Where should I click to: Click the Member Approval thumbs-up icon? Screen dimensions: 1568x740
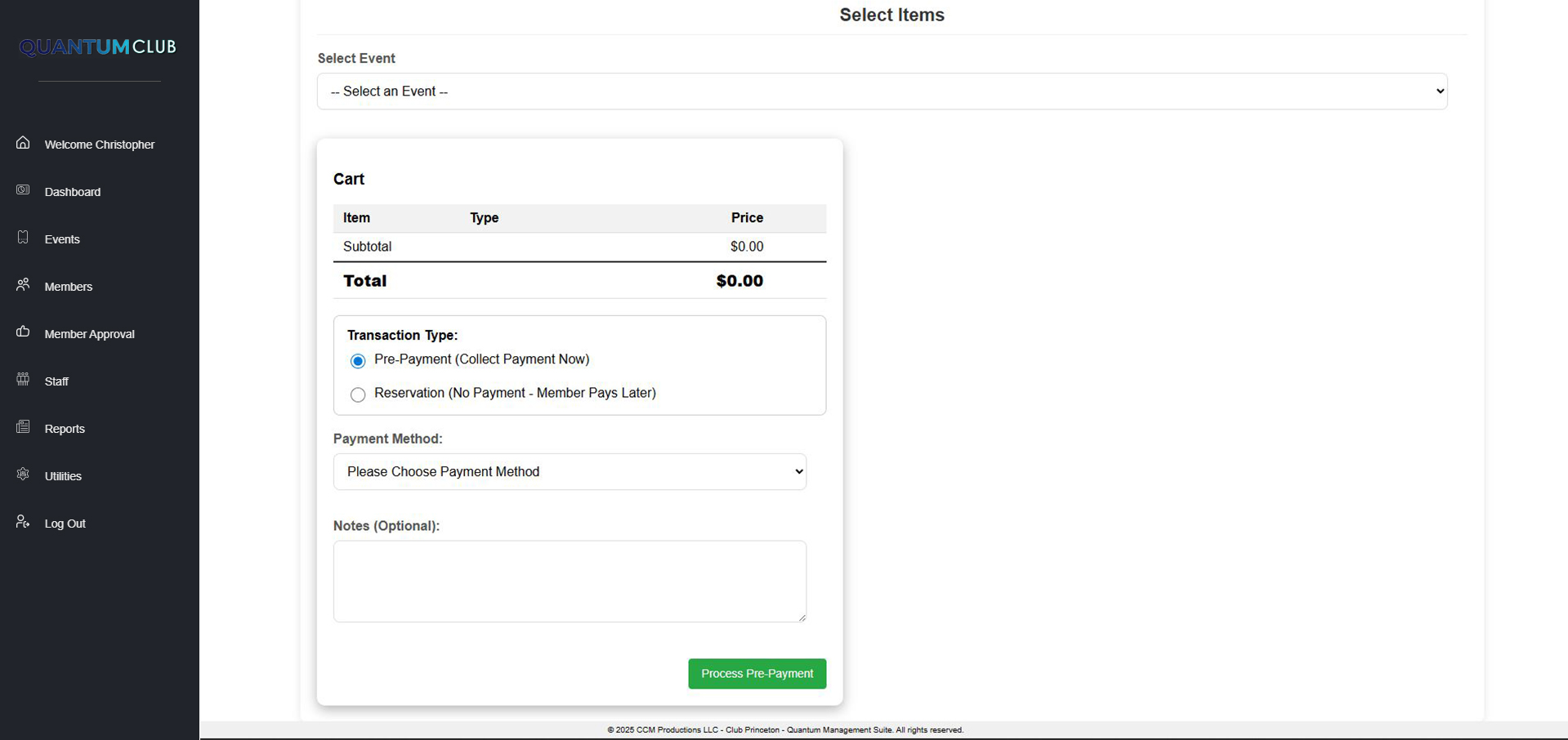pos(23,332)
